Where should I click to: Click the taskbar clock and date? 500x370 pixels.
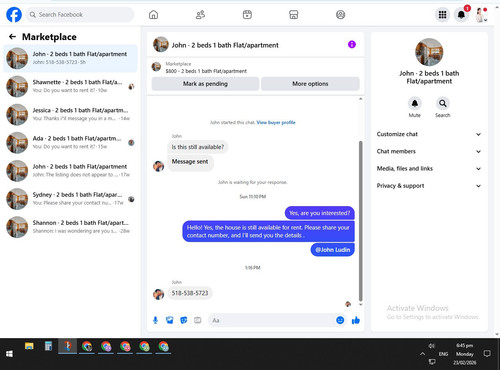(x=465, y=354)
